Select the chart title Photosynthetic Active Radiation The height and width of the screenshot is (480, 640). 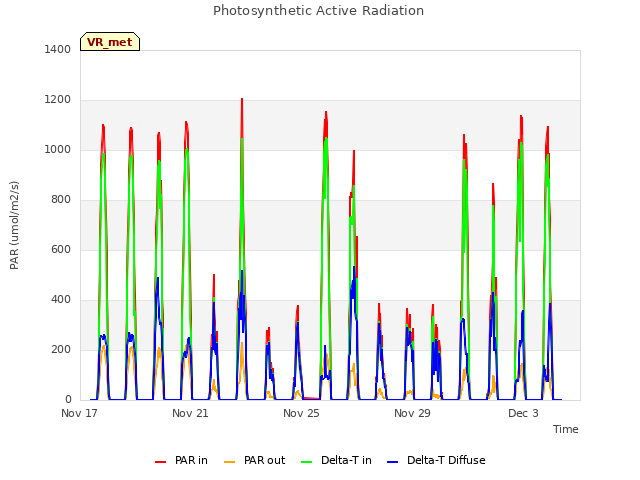point(318,11)
